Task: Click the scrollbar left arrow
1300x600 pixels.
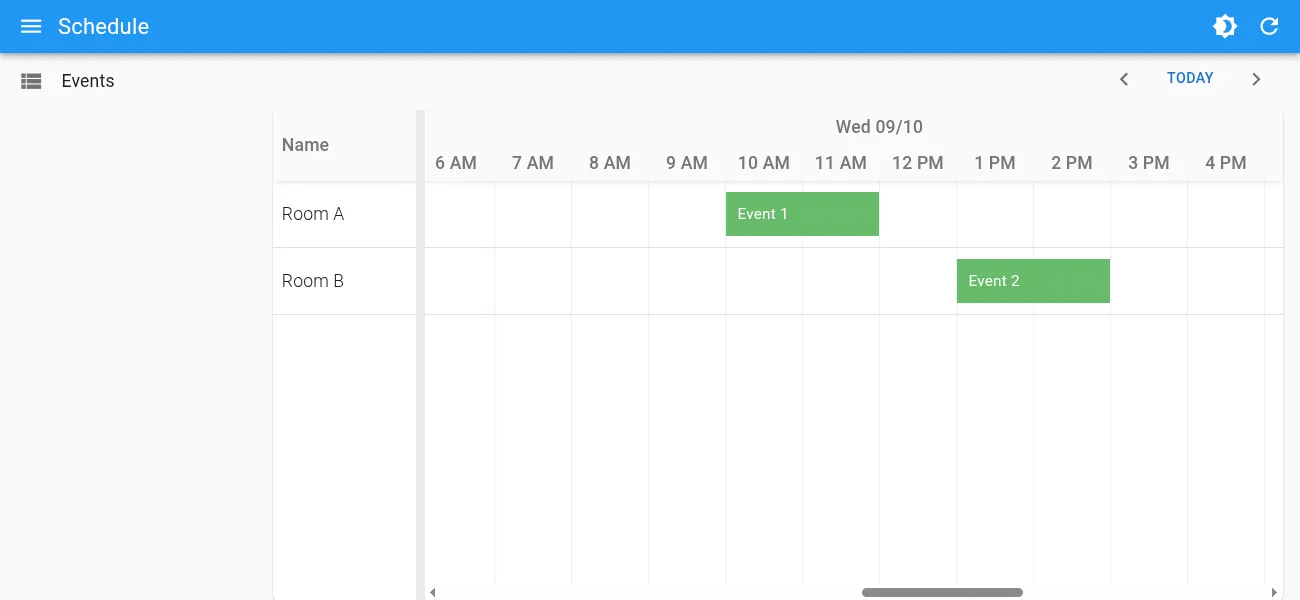Action: click(x=432, y=592)
